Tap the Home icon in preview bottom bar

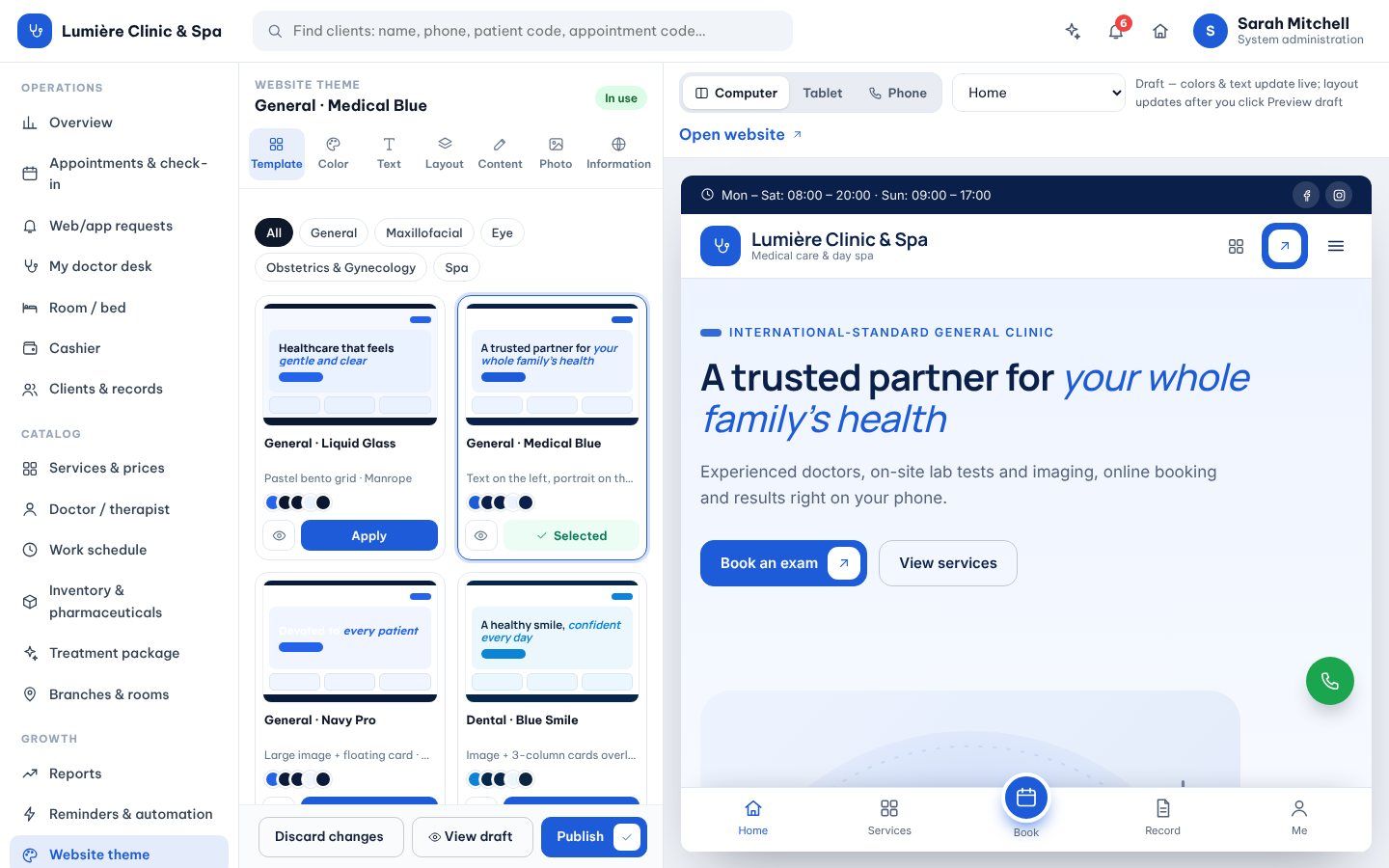pyautogui.click(x=753, y=808)
